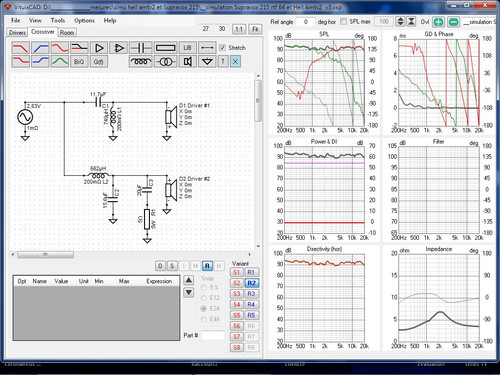Recall variant R2
Screen dimensions: 500x375
[251, 283]
